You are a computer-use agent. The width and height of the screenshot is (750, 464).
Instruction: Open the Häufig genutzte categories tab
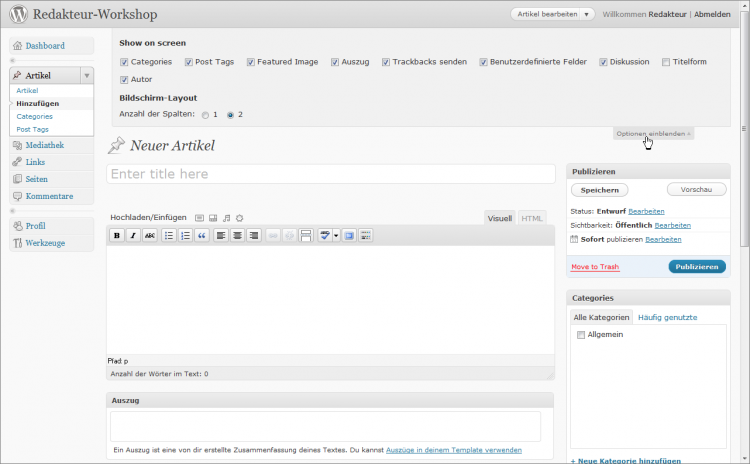[x=667, y=317]
